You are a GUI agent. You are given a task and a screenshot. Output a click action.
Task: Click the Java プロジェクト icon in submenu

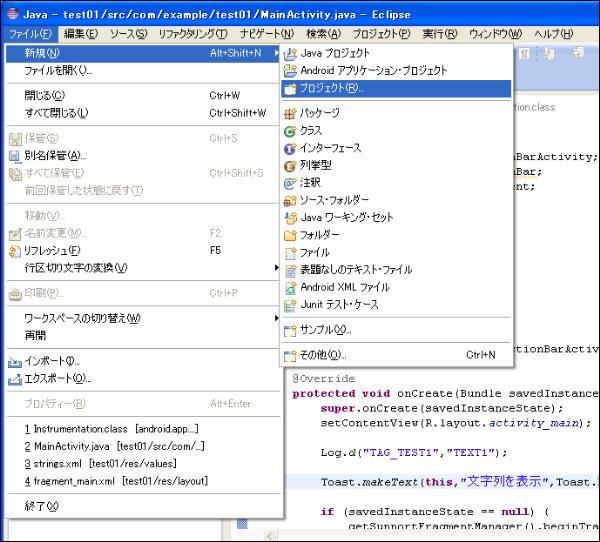(290, 54)
